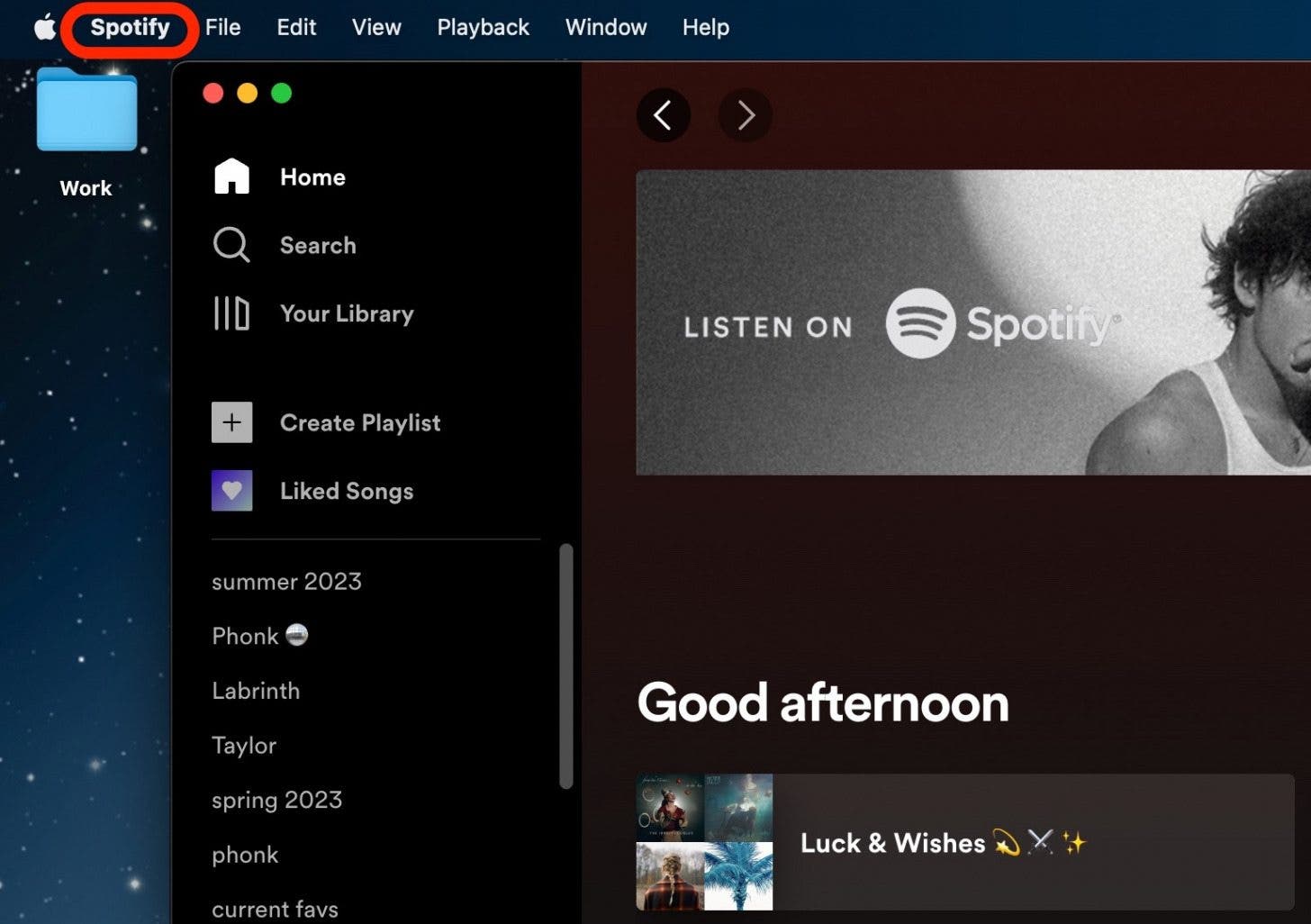
Task: Open the View menu
Action: pyautogui.click(x=375, y=27)
